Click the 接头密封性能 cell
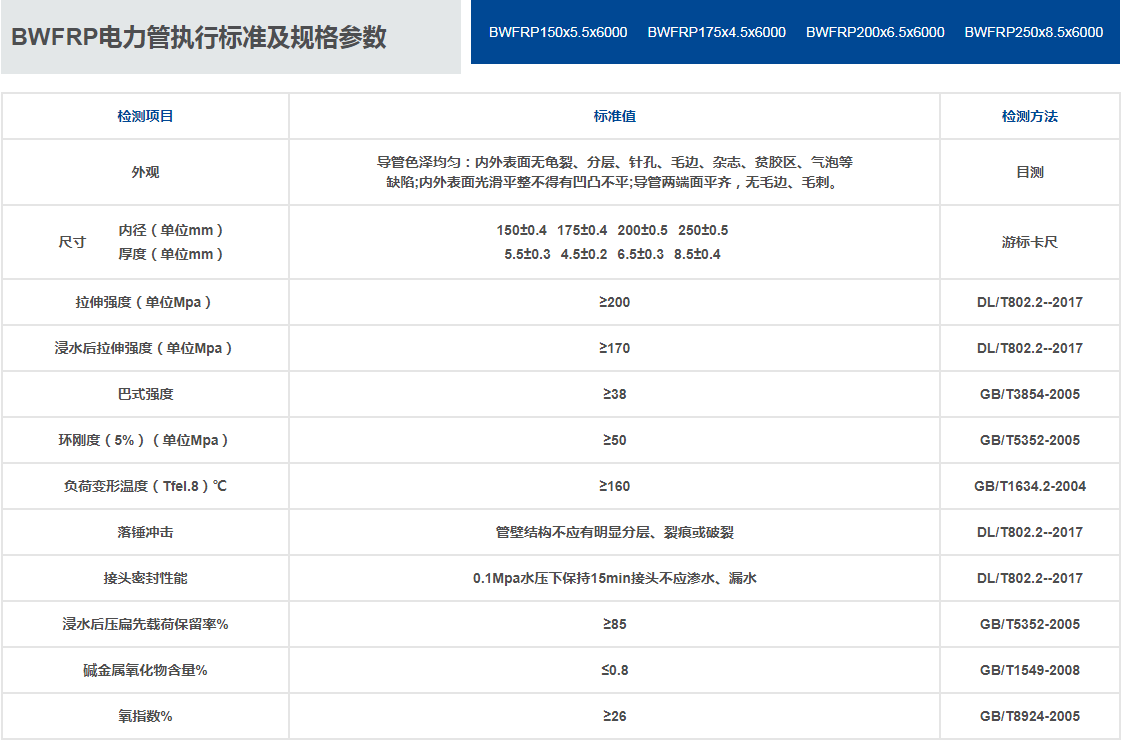 (x=144, y=578)
